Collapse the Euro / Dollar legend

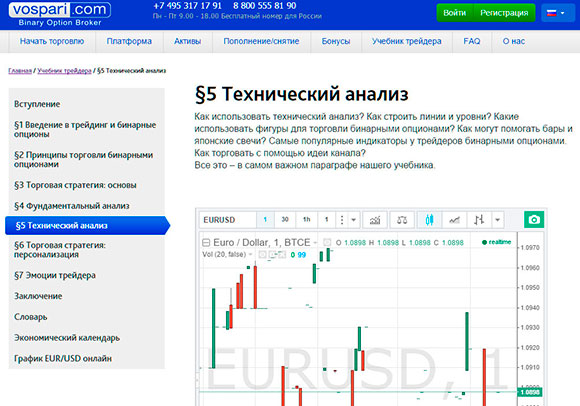[x=206, y=243]
